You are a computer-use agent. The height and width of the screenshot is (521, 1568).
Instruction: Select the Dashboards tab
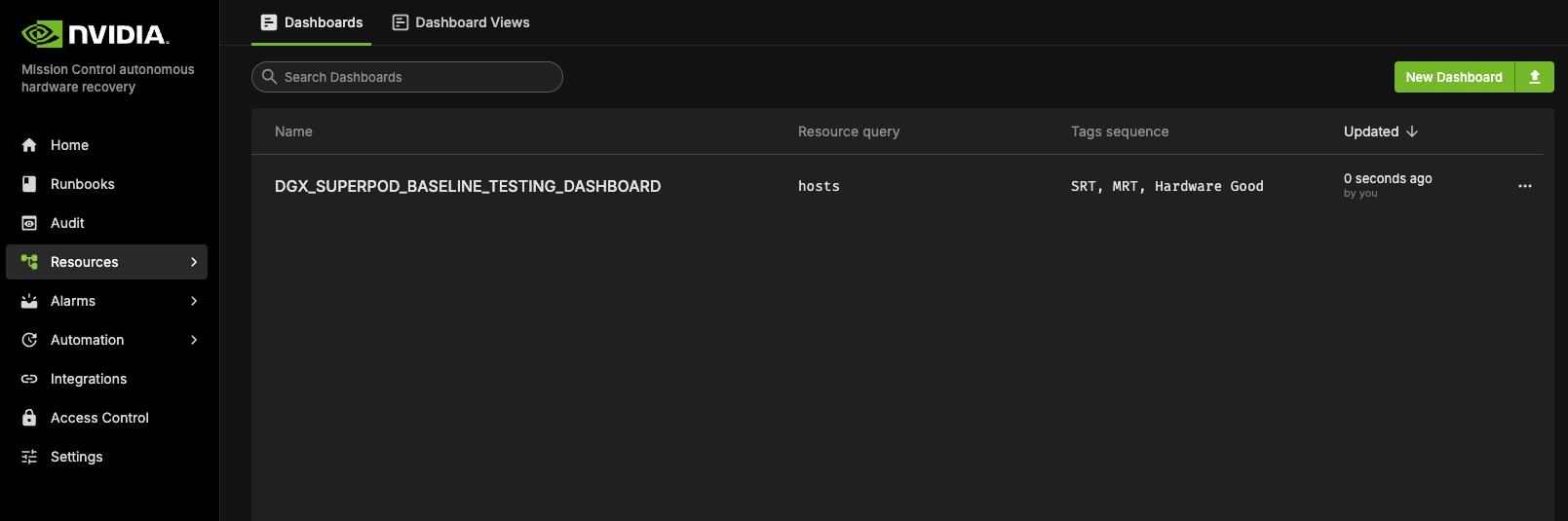pos(312,22)
